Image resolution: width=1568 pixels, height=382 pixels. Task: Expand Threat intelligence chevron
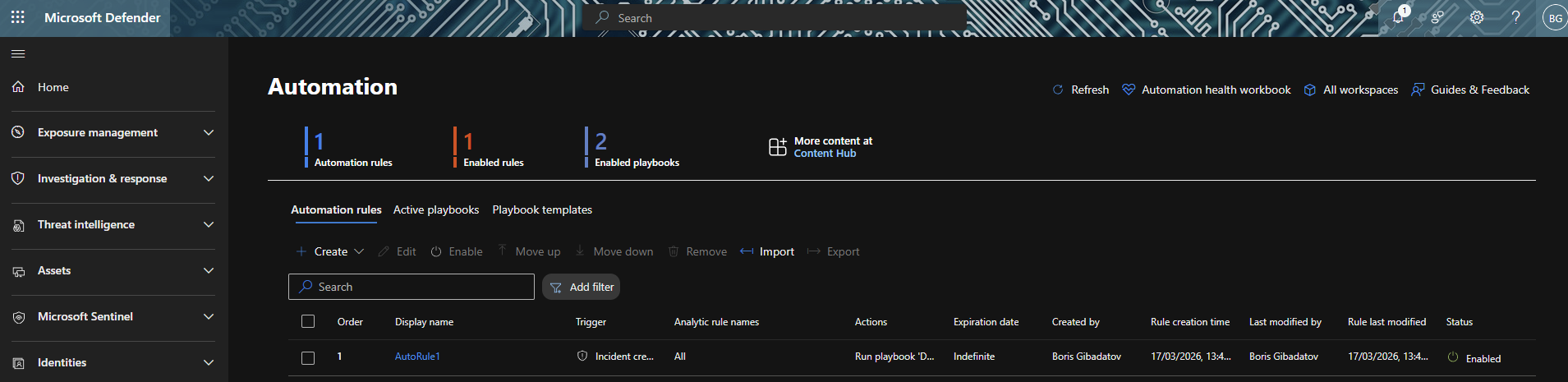tap(209, 224)
